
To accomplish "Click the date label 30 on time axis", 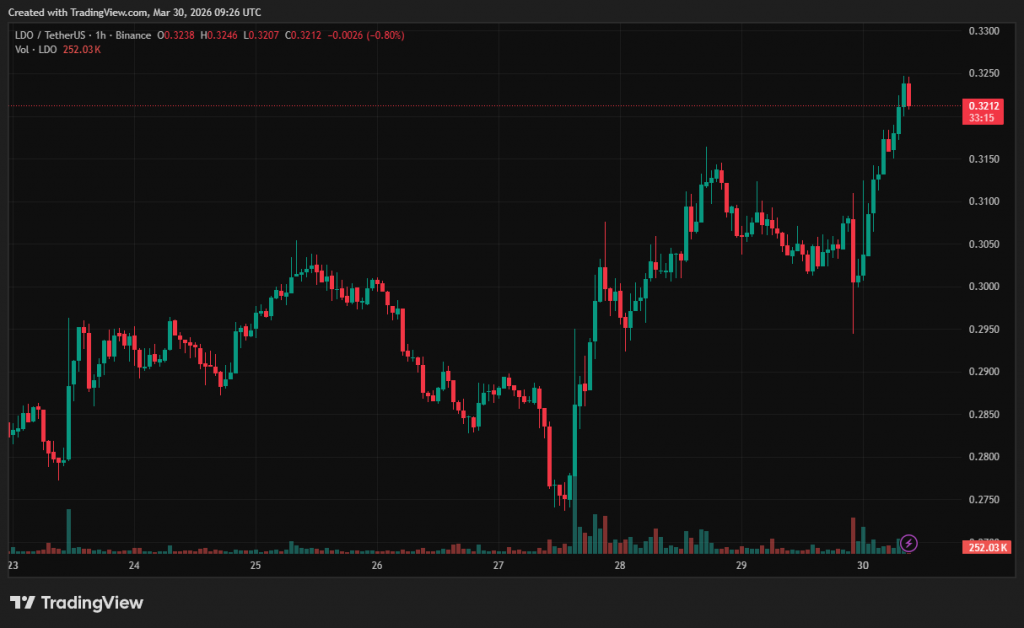I will [x=863, y=565].
